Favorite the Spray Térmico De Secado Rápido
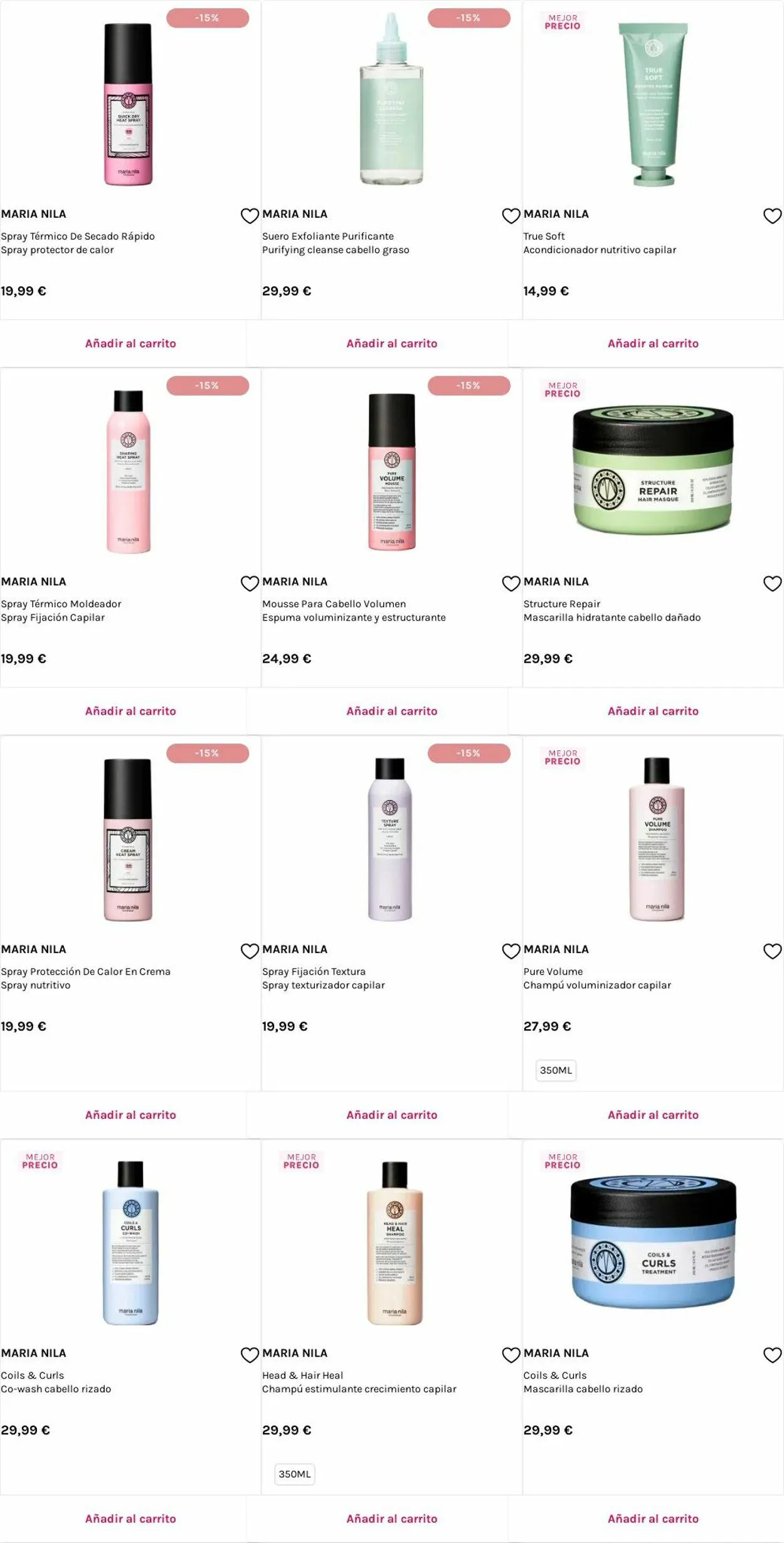This screenshot has width=784, height=1543. (250, 216)
